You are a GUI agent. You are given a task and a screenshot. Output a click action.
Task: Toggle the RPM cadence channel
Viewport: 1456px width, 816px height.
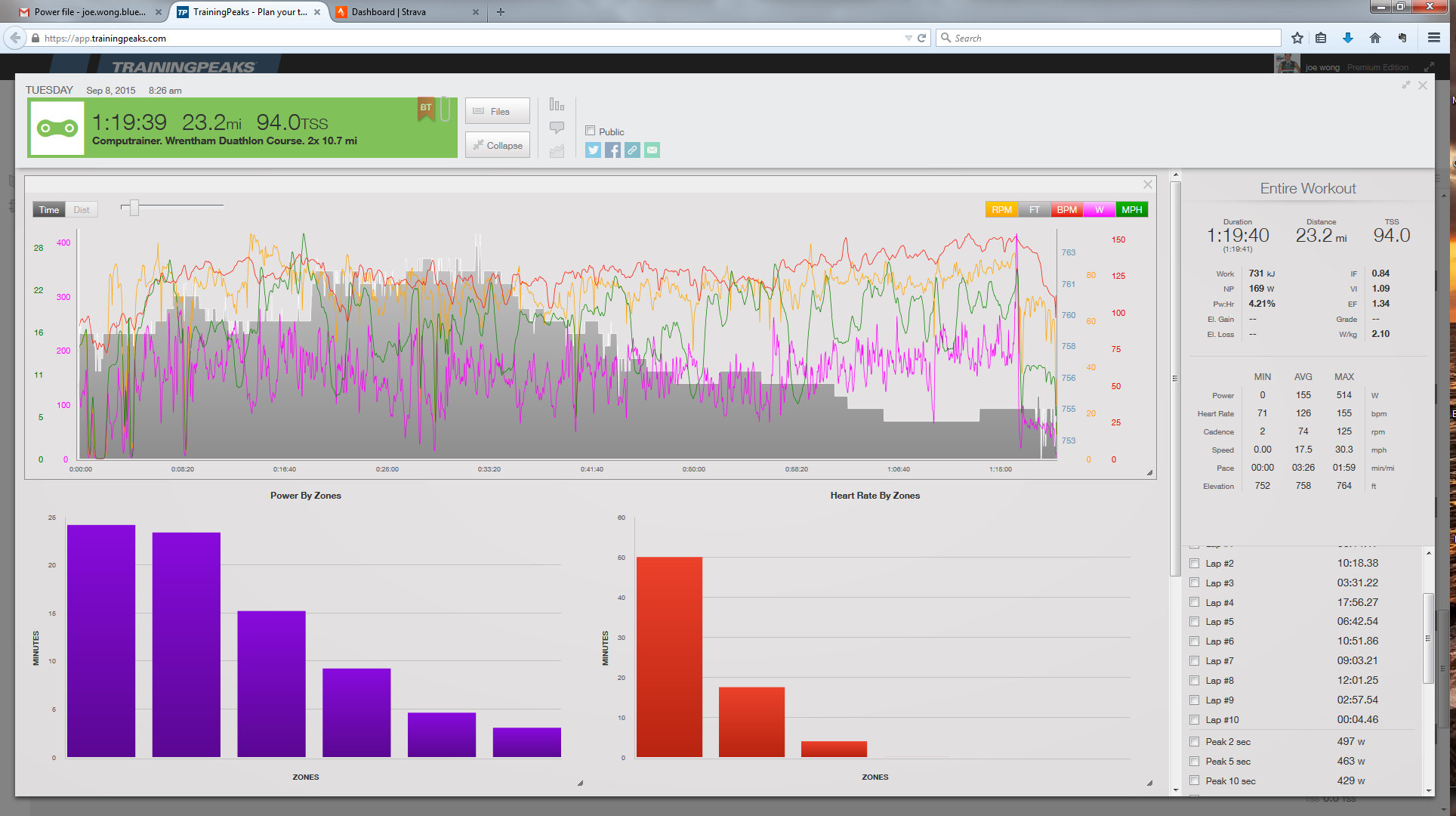tap(1001, 210)
